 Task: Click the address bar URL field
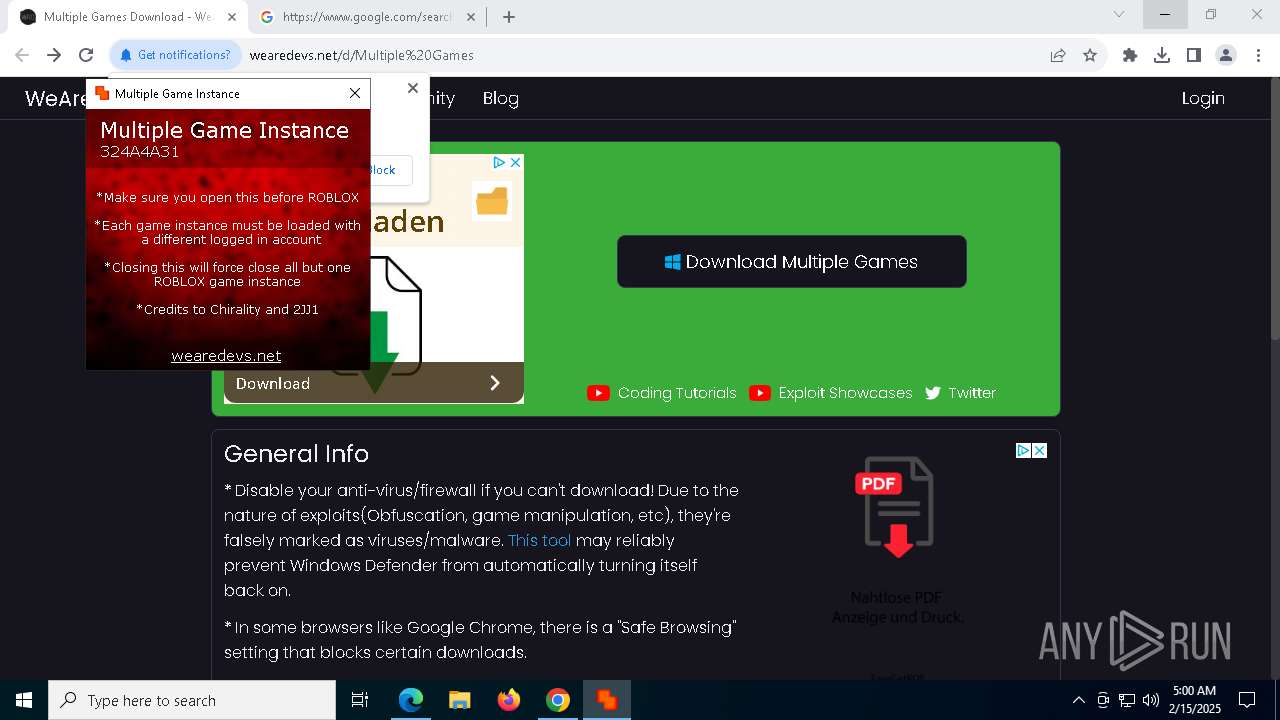pos(640,55)
